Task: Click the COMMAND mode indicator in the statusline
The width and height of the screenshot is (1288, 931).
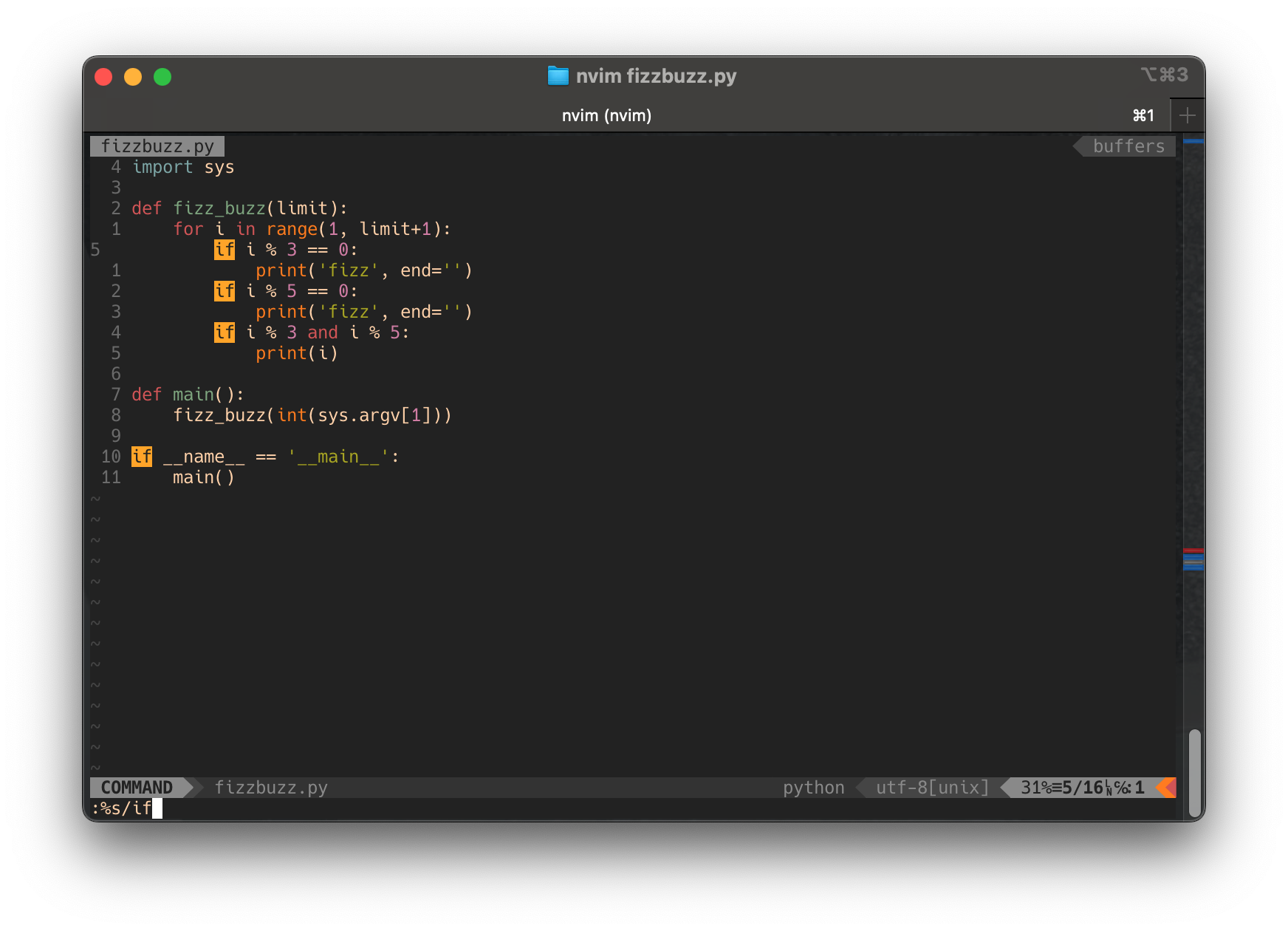Action: 136,788
